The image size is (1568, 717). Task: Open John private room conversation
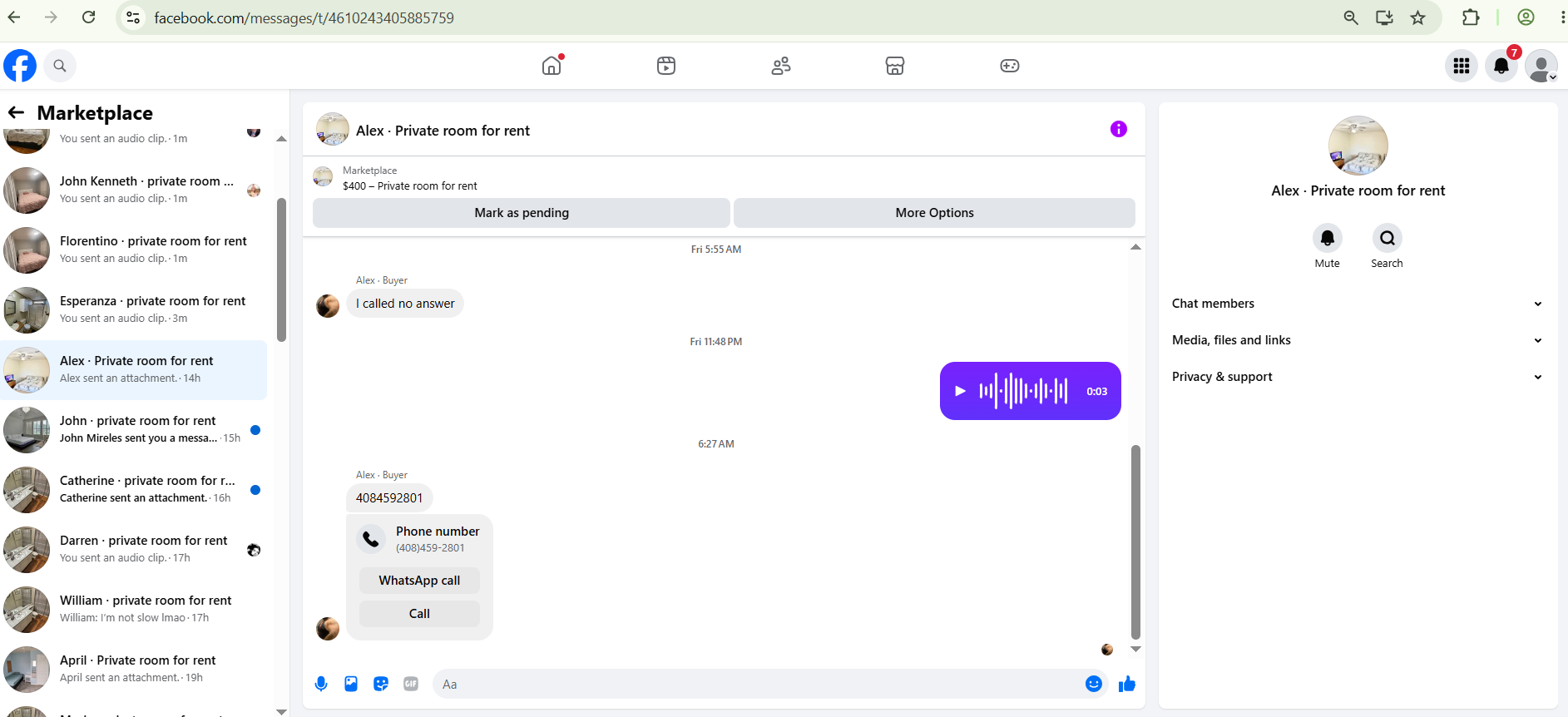pos(135,430)
